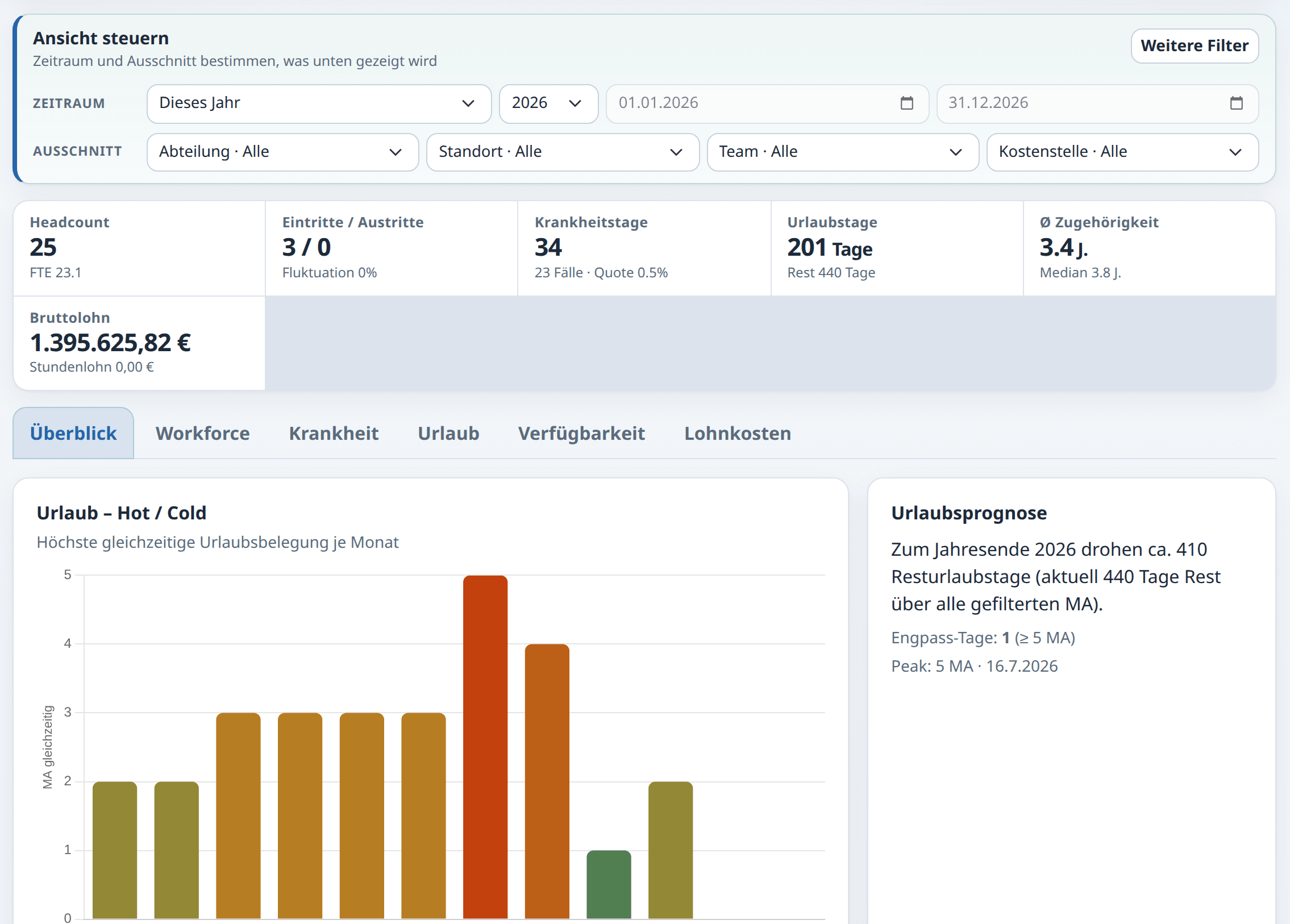Viewport: 1290px width, 924px height.
Task: Click 'FTE 23.1' text
Action: (x=55, y=272)
